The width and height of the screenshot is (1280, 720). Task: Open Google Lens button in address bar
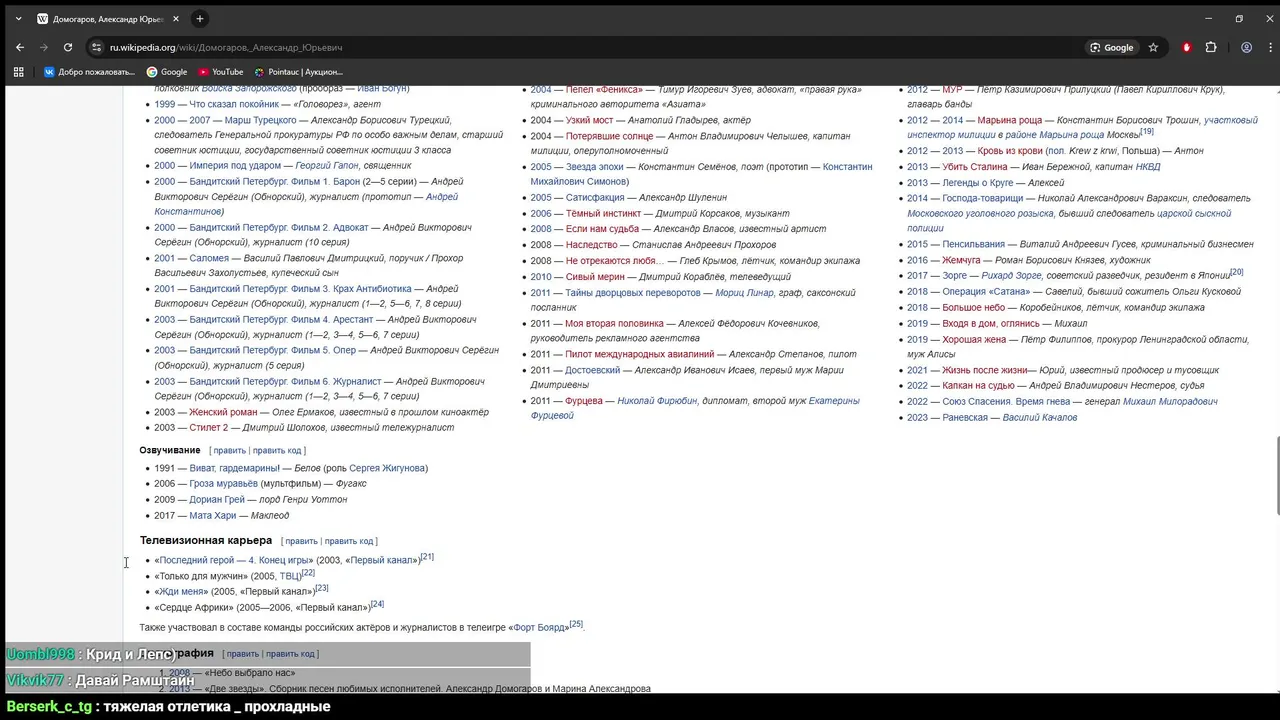tap(1112, 47)
